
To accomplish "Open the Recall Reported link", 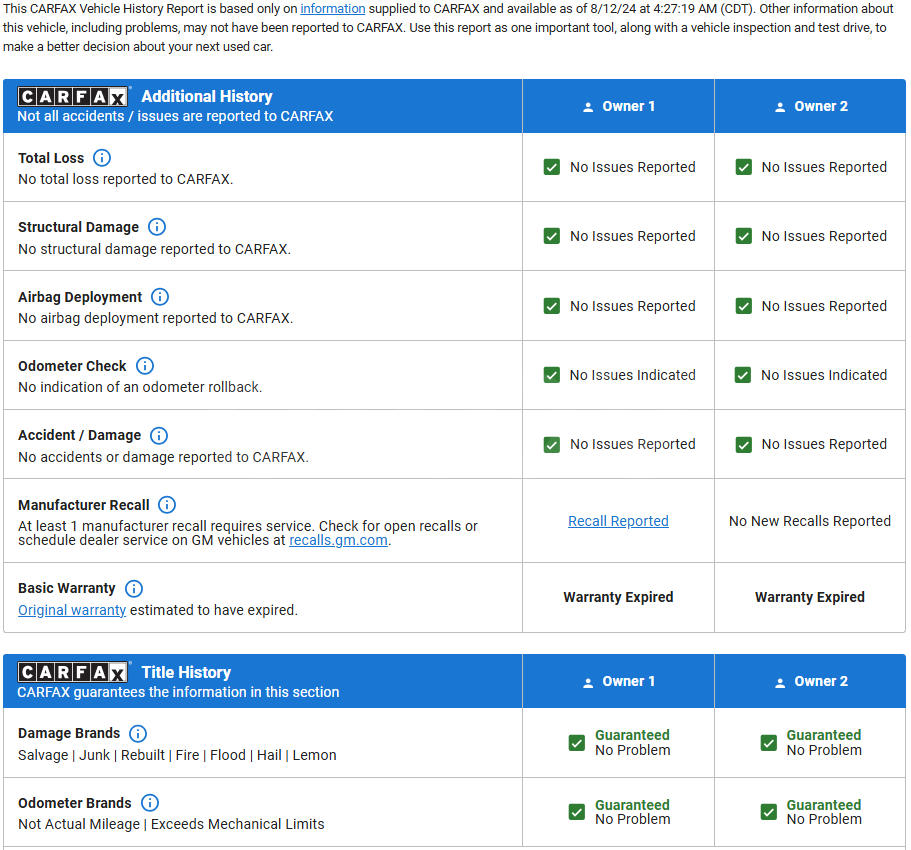I will click(x=618, y=521).
